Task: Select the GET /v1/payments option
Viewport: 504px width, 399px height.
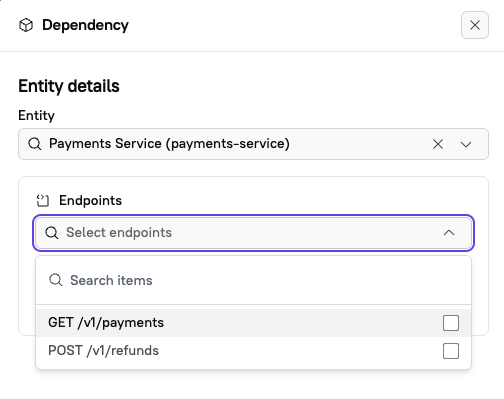Action: (253, 323)
